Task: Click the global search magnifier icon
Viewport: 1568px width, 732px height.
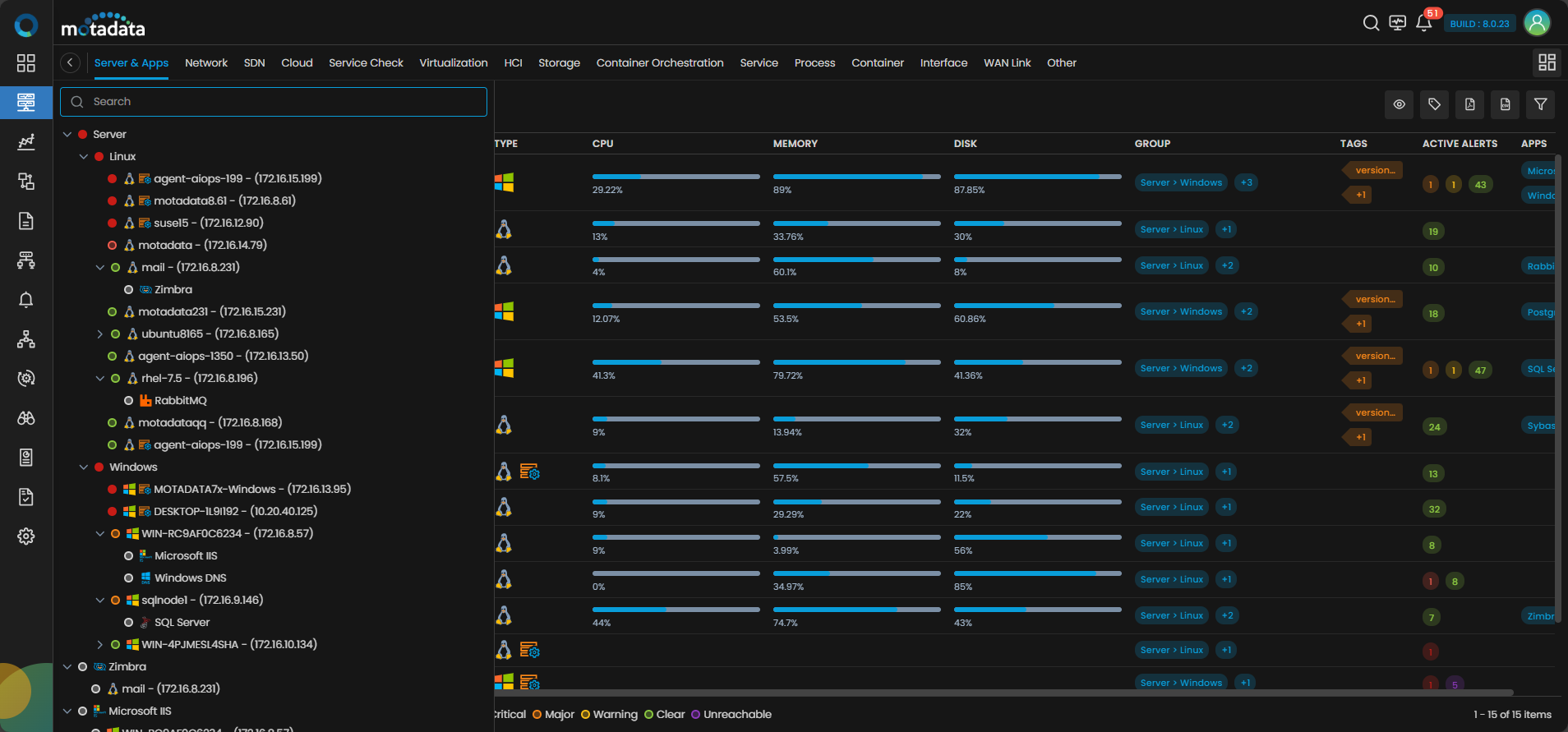Action: click(x=1371, y=23)
